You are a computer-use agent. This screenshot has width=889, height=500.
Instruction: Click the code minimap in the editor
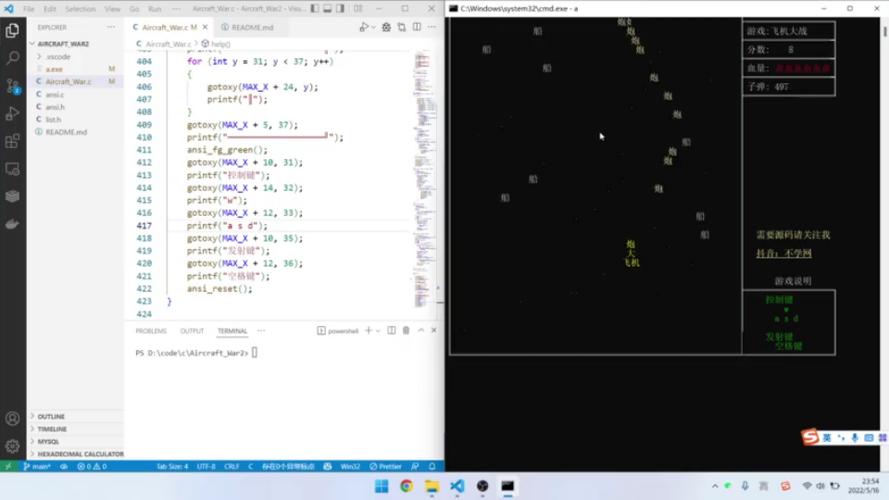click(422, 181)
